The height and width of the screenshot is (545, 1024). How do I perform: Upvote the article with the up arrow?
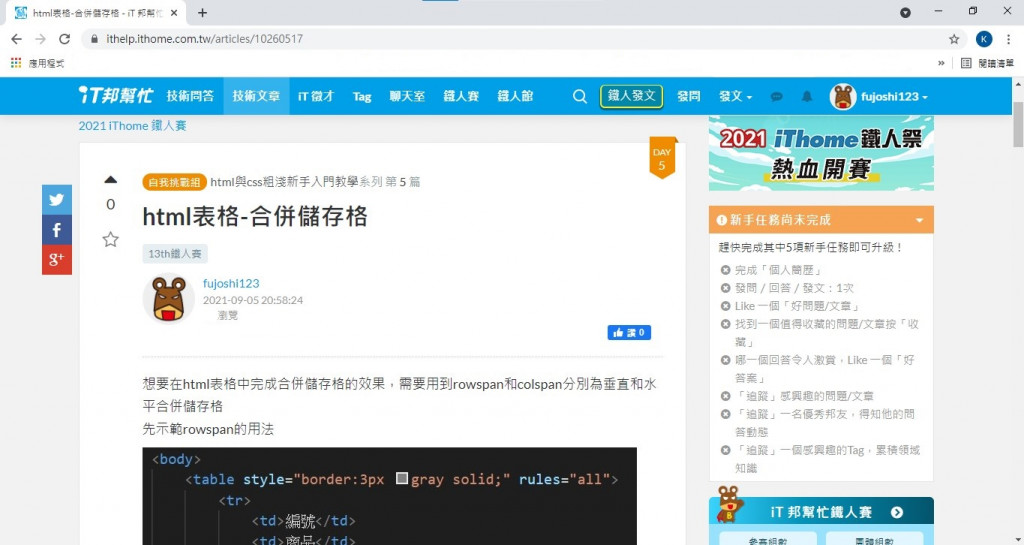tap(110, 179)
